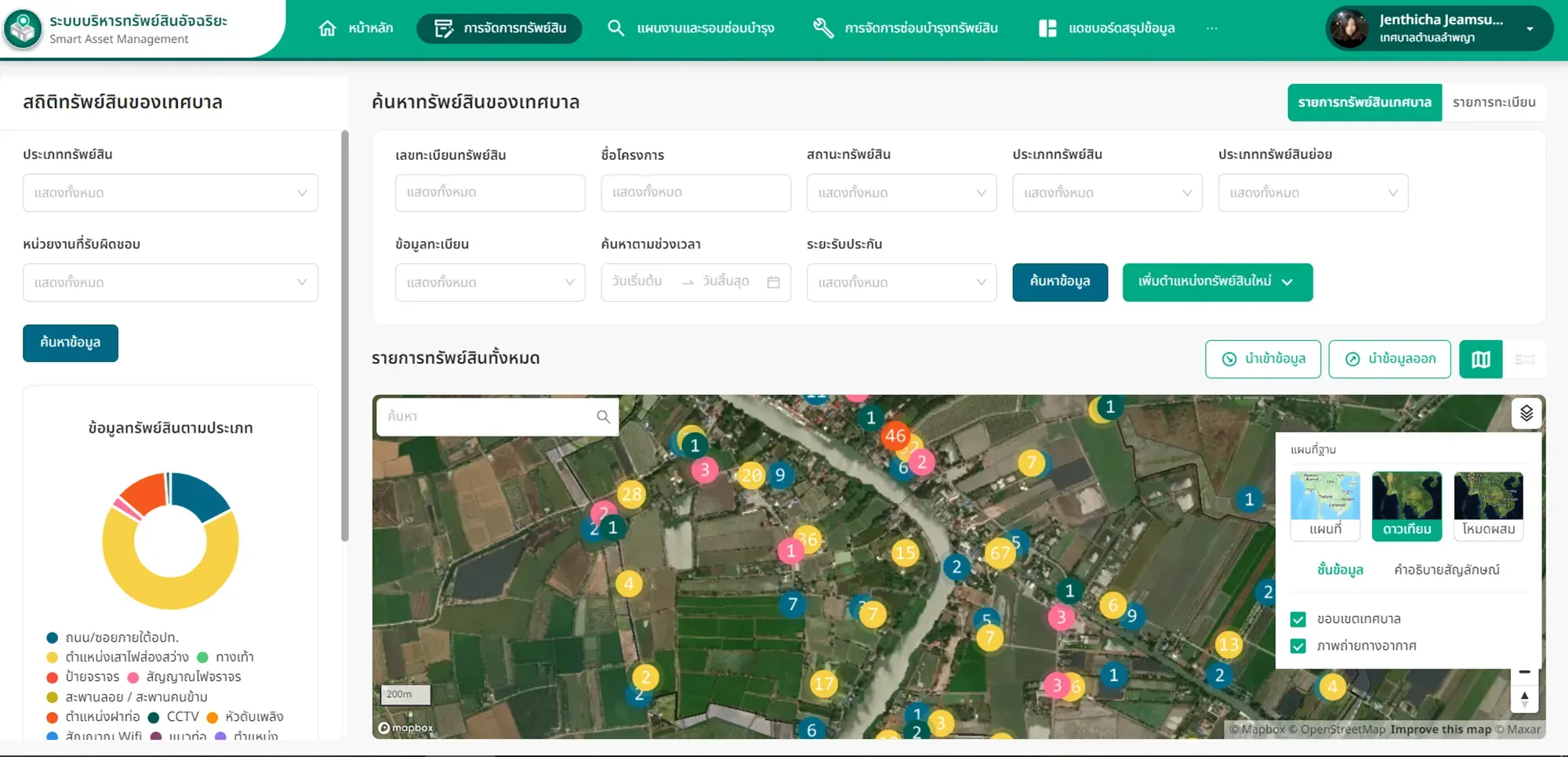
Task: Switch to list view icon
Action: [1525, 360]
